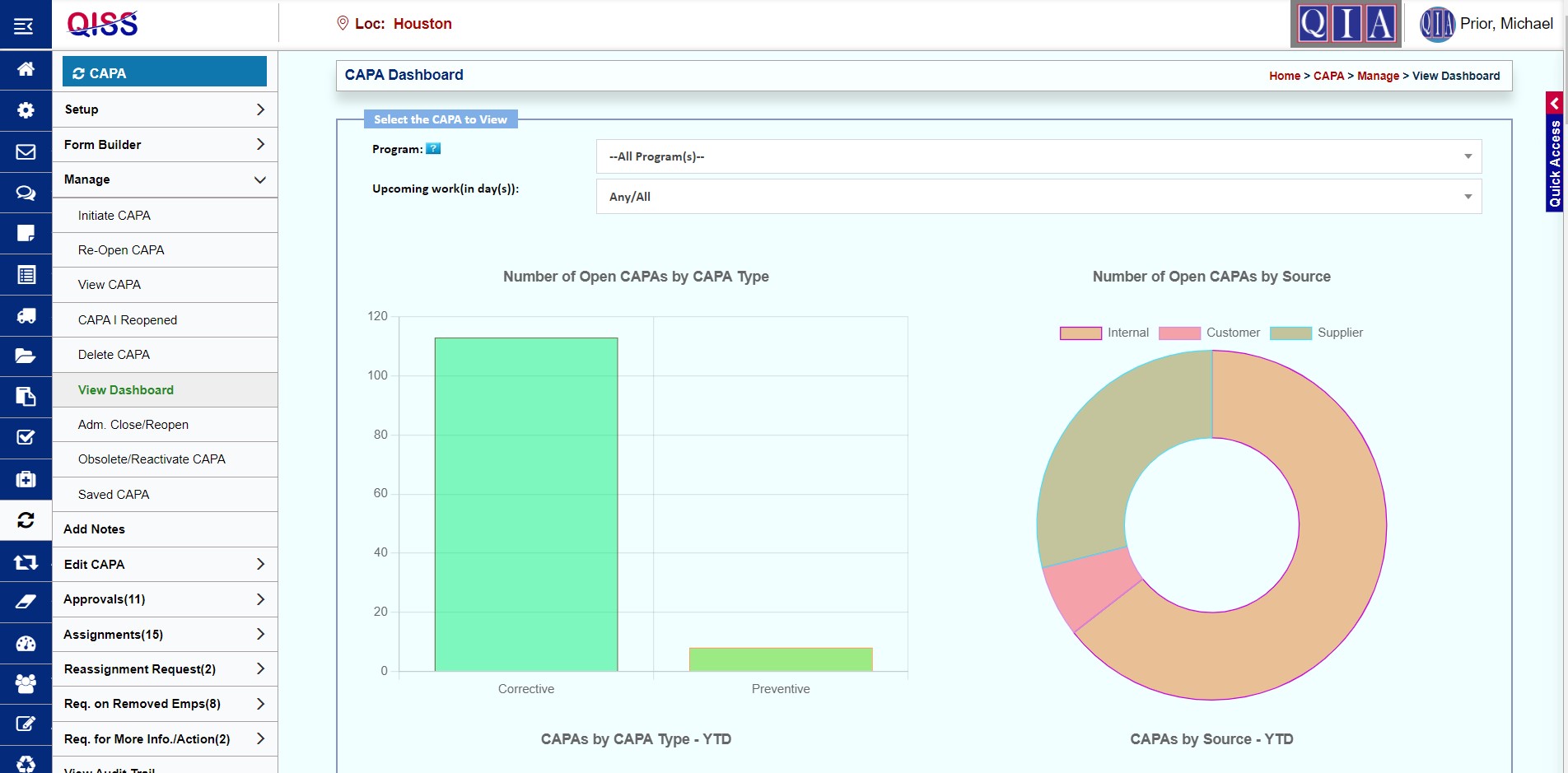Expand the Approvals(11) menu item

[x=164, y=598]
